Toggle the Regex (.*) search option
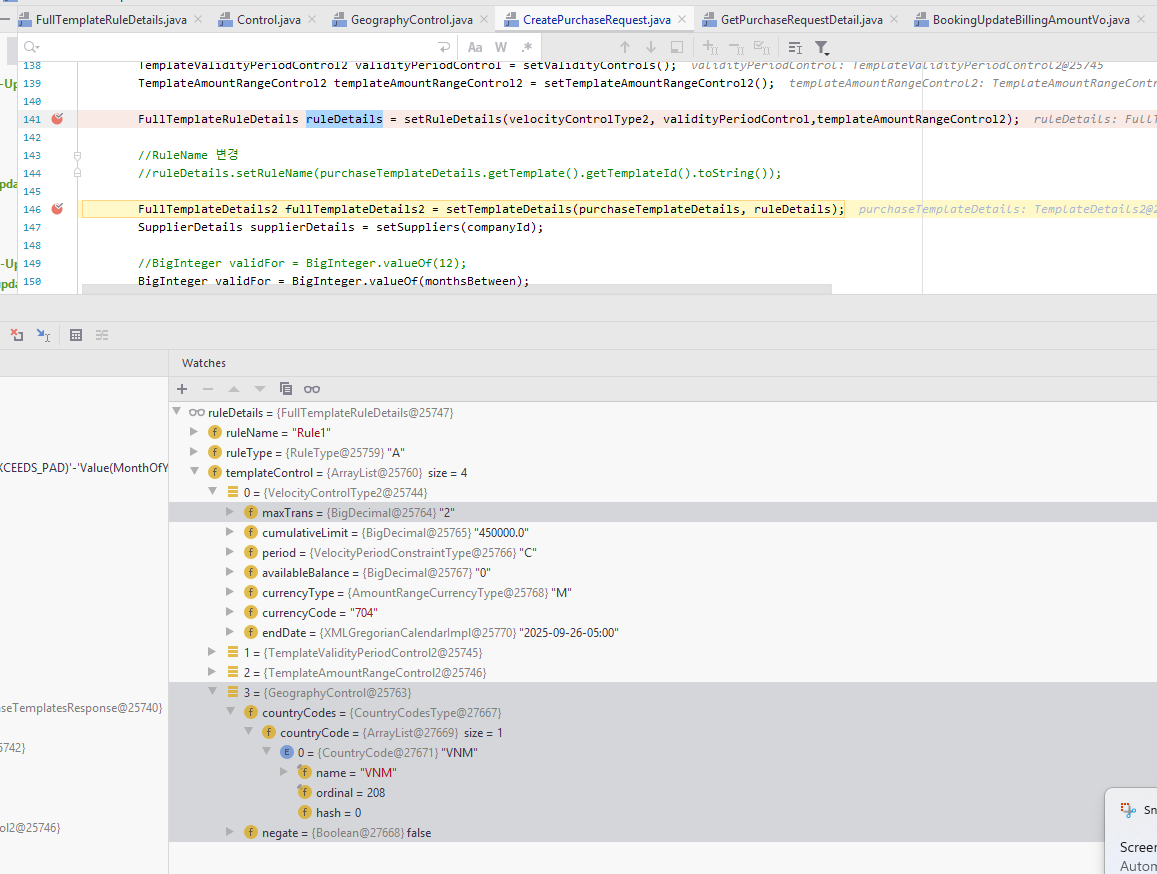The width and height of the screenshot is (1157, 874). point(527,47)
